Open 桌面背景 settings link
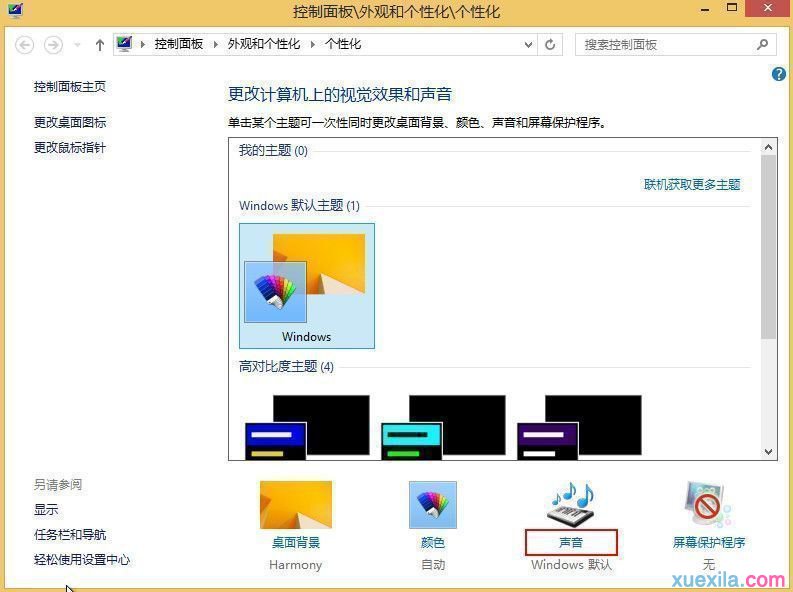793x592 pixels. (296, 542)
